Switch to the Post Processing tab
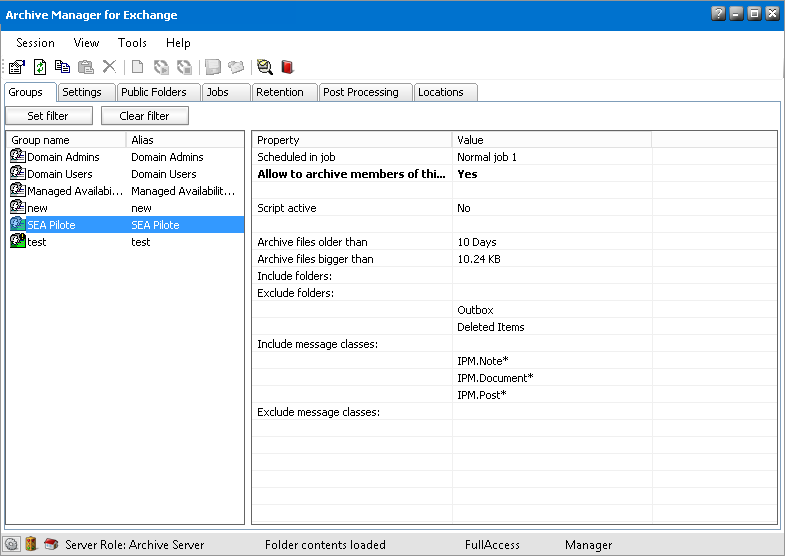785x556 pixels. pyautogui.click(x=360, y=92)
